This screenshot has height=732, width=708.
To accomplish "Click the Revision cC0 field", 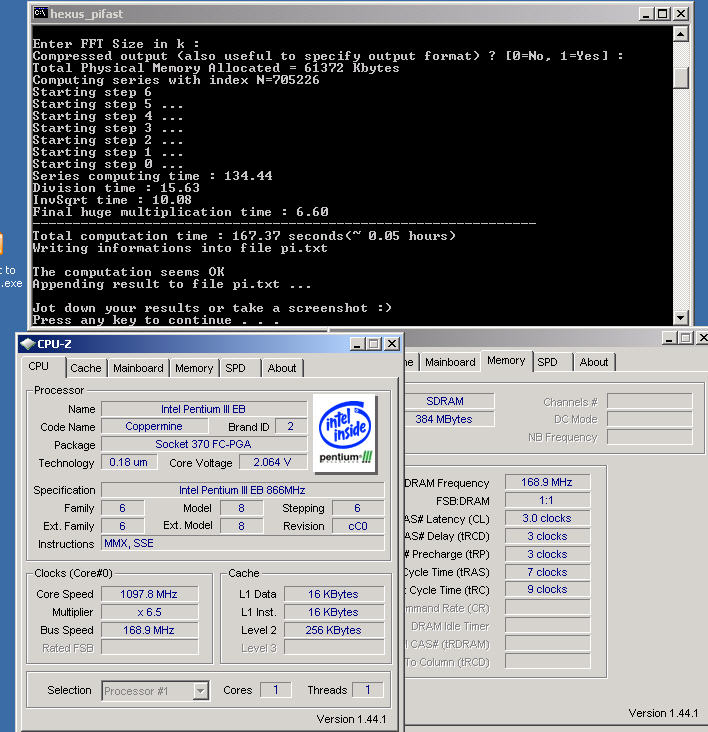I will (358, 526).
